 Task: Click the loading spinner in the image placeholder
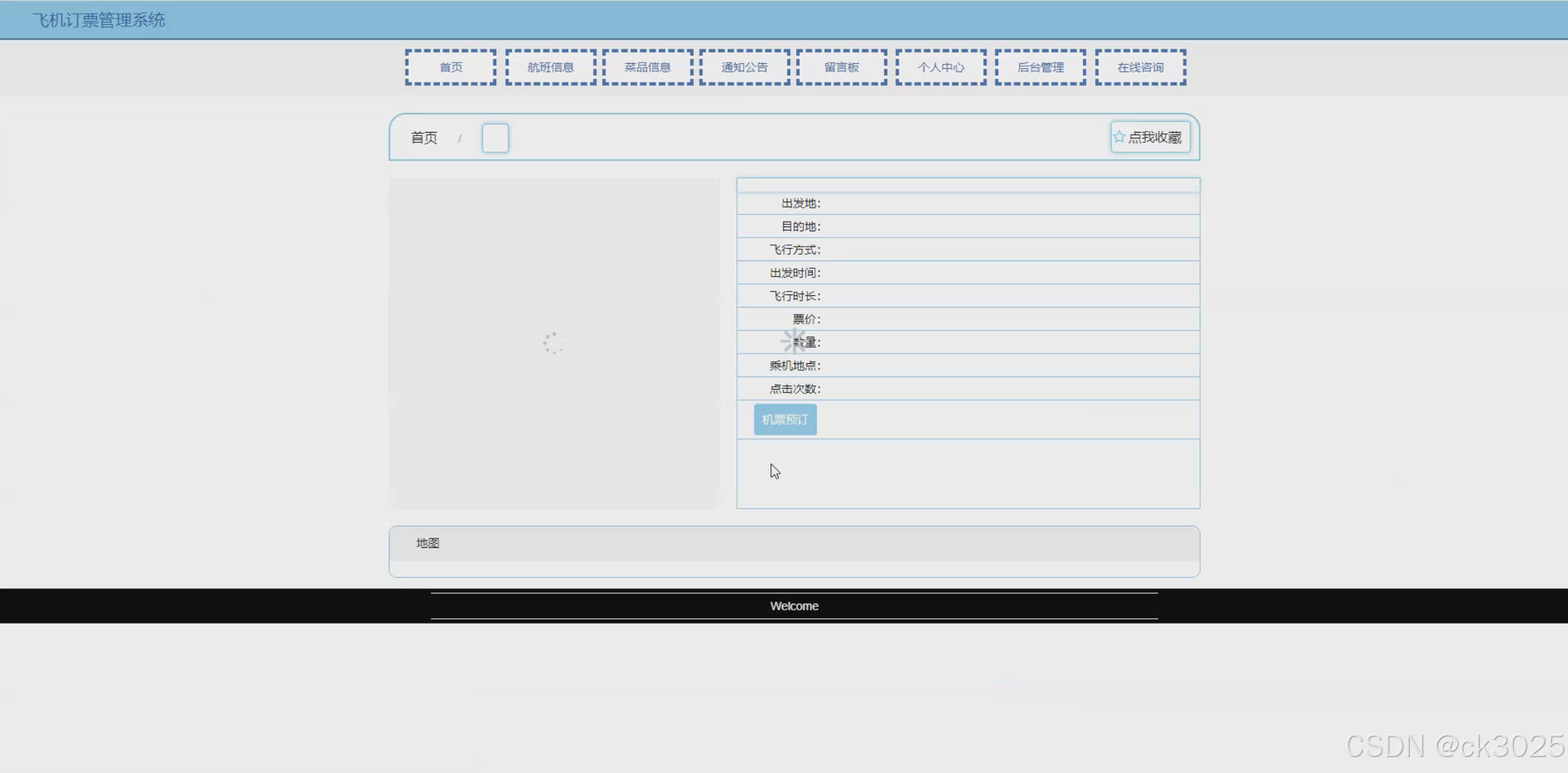coord(553,342)
